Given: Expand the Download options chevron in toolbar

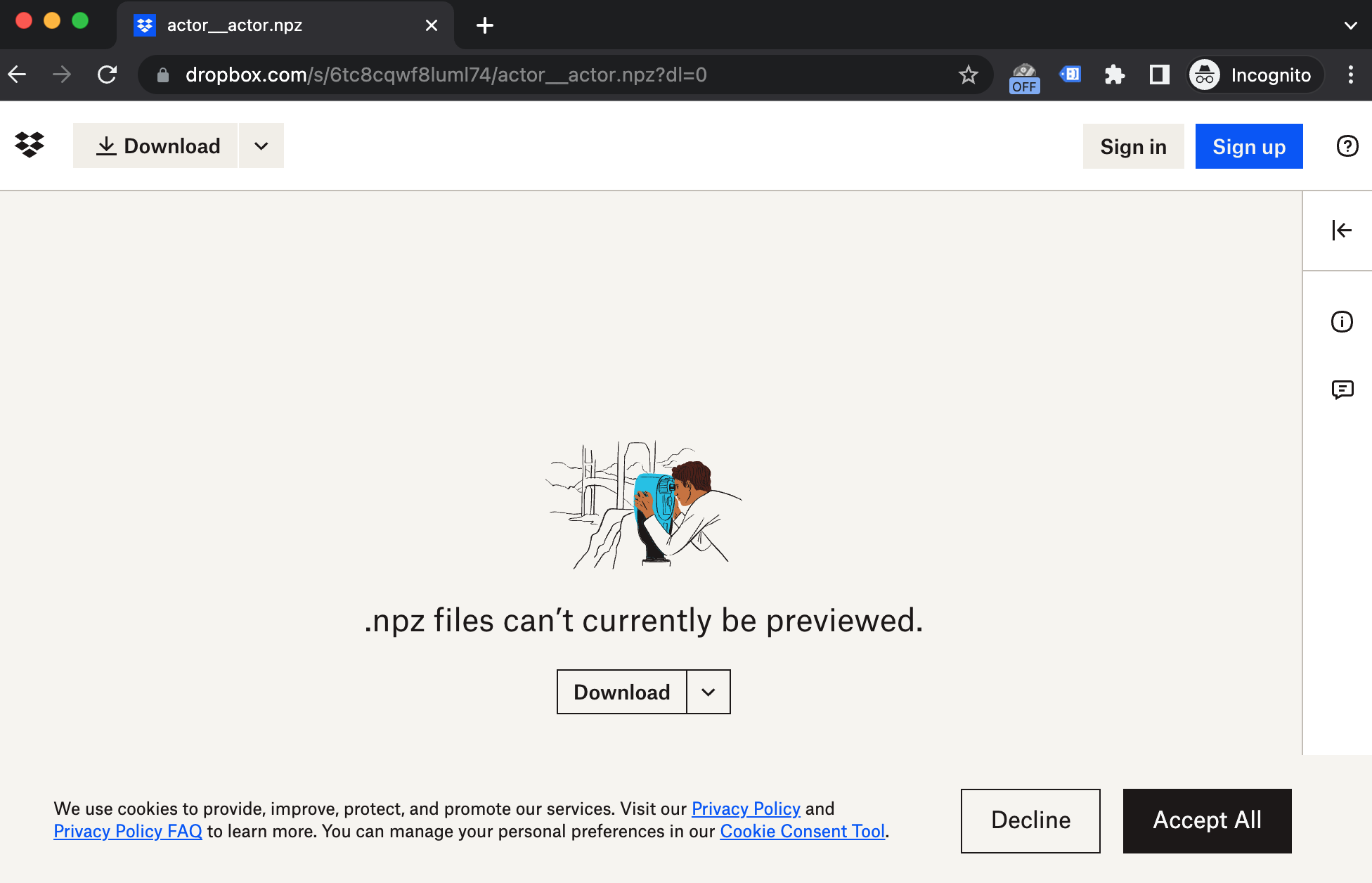Looking at the screenshot, I should (x=261, y=146).
